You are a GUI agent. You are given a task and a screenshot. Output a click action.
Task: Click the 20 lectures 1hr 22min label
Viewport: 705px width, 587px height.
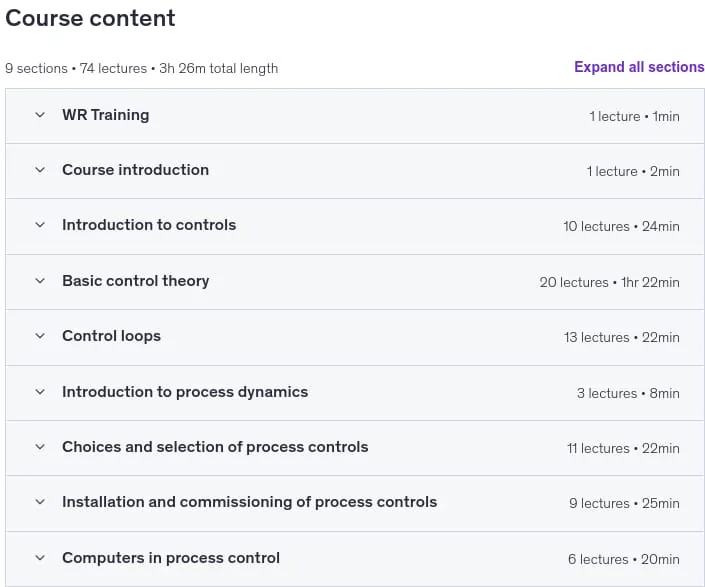[610, 282]
